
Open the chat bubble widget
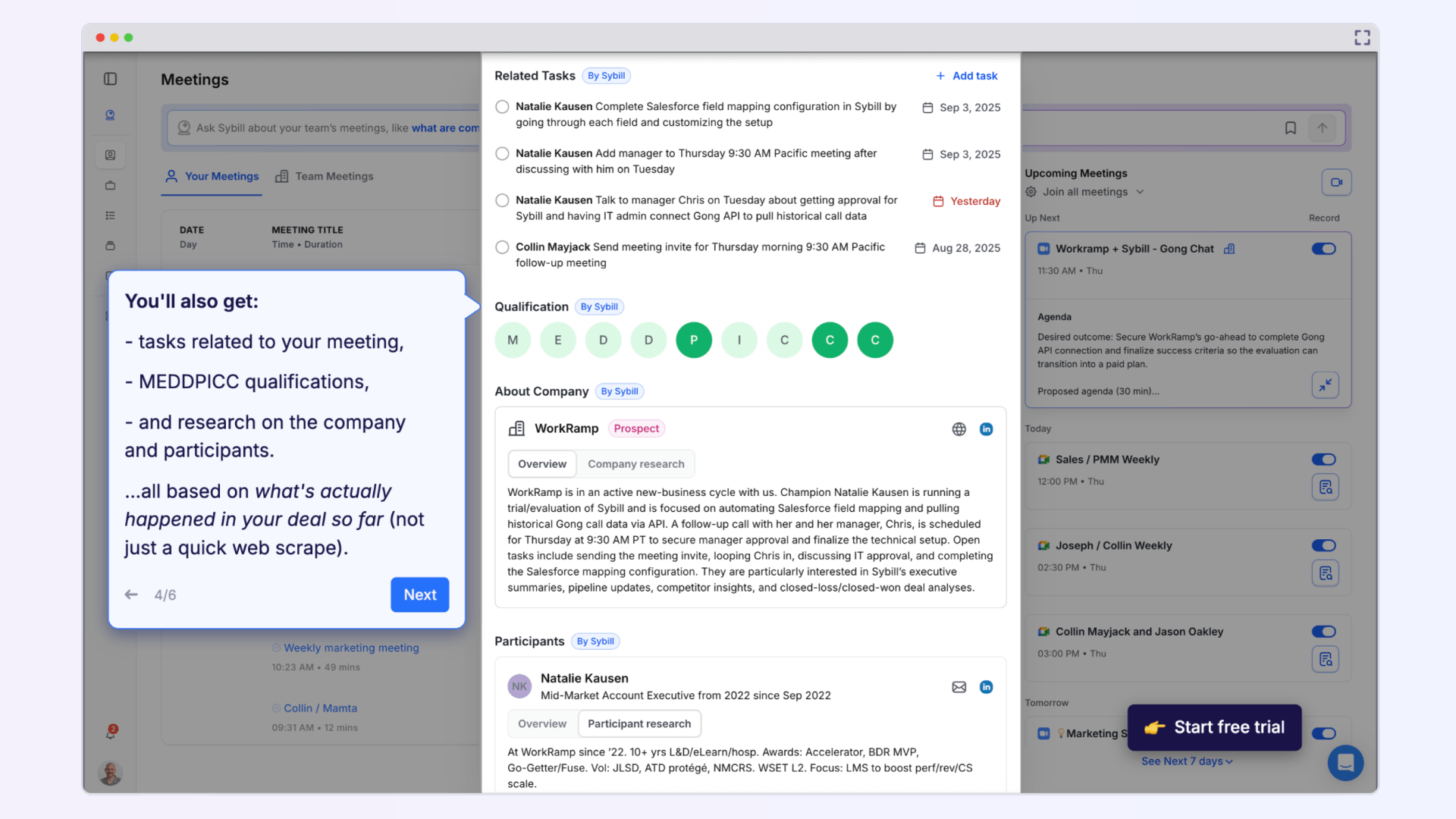[1345, 763]
